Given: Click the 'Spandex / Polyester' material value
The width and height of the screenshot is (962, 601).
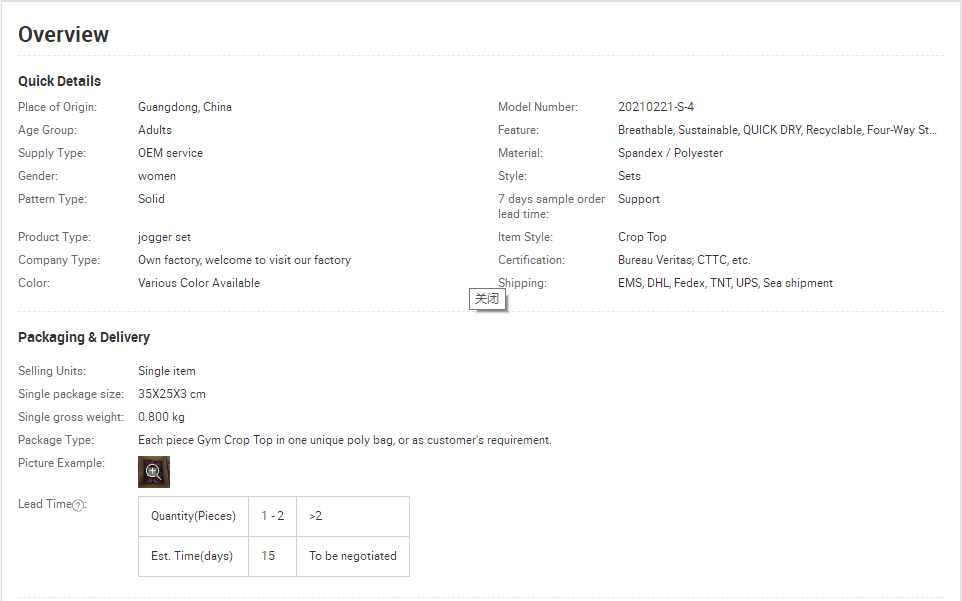Looking at the screenshot, I should (671, 153).
